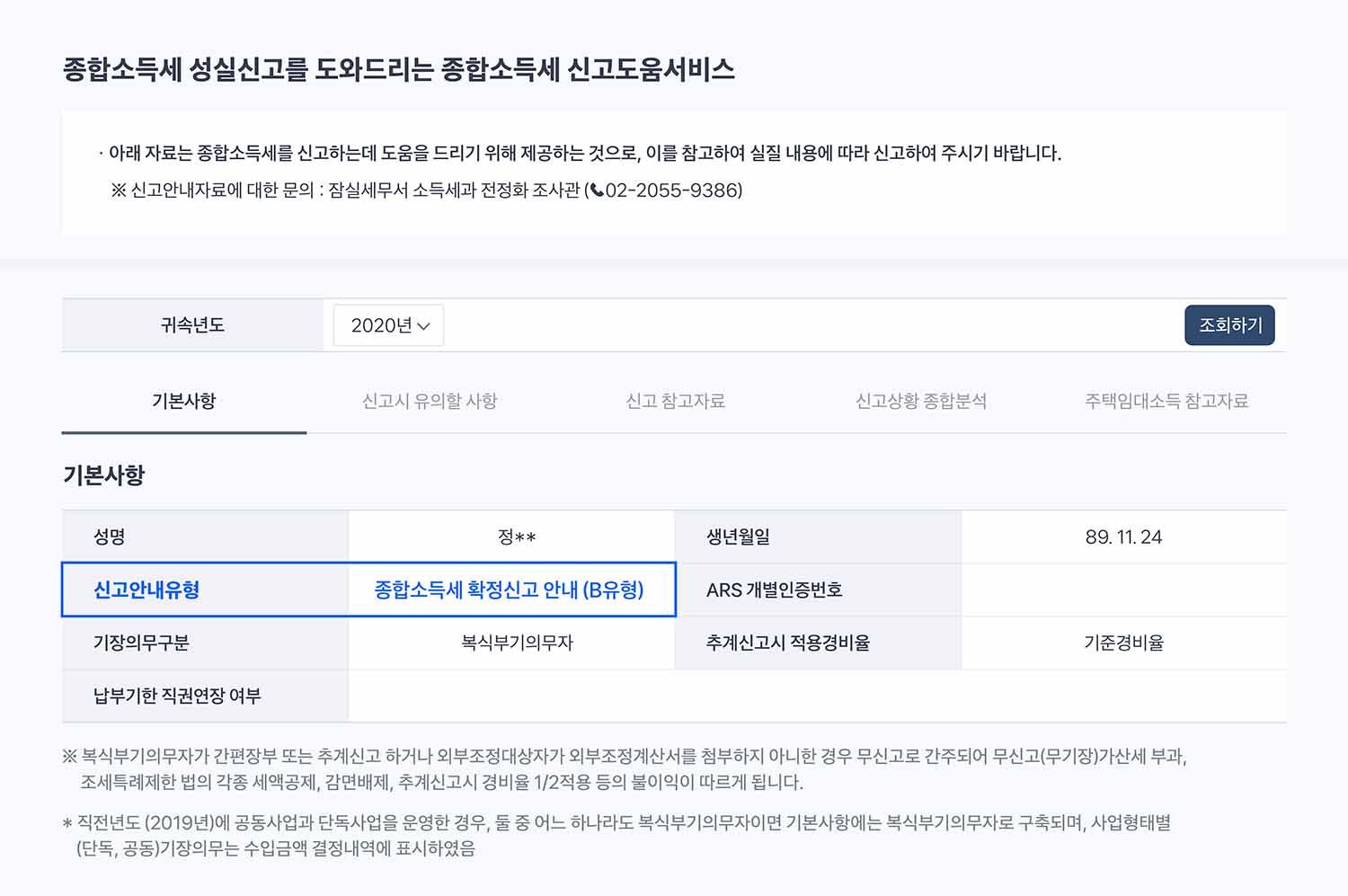Screen dimensions: 1348x896
Task: Click the 조회하기 button
Action: pos(1229,325)
